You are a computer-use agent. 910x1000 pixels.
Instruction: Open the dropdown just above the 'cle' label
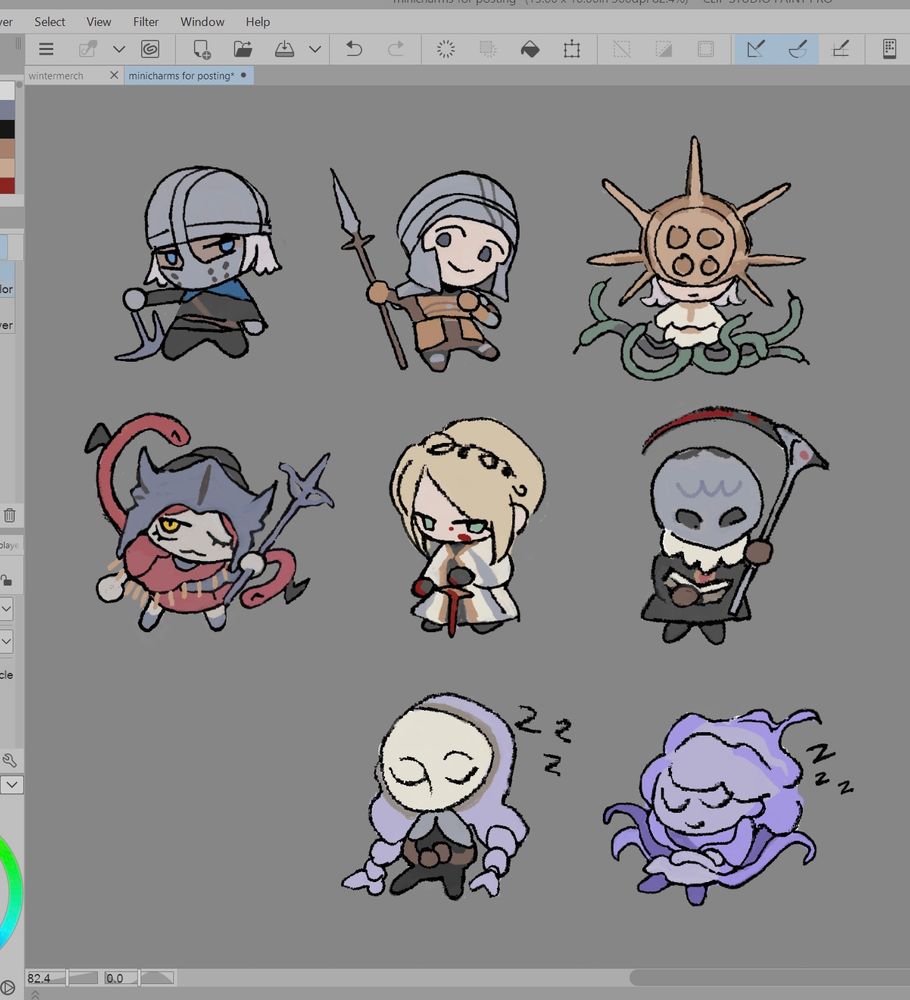click(x=6, y=641)
